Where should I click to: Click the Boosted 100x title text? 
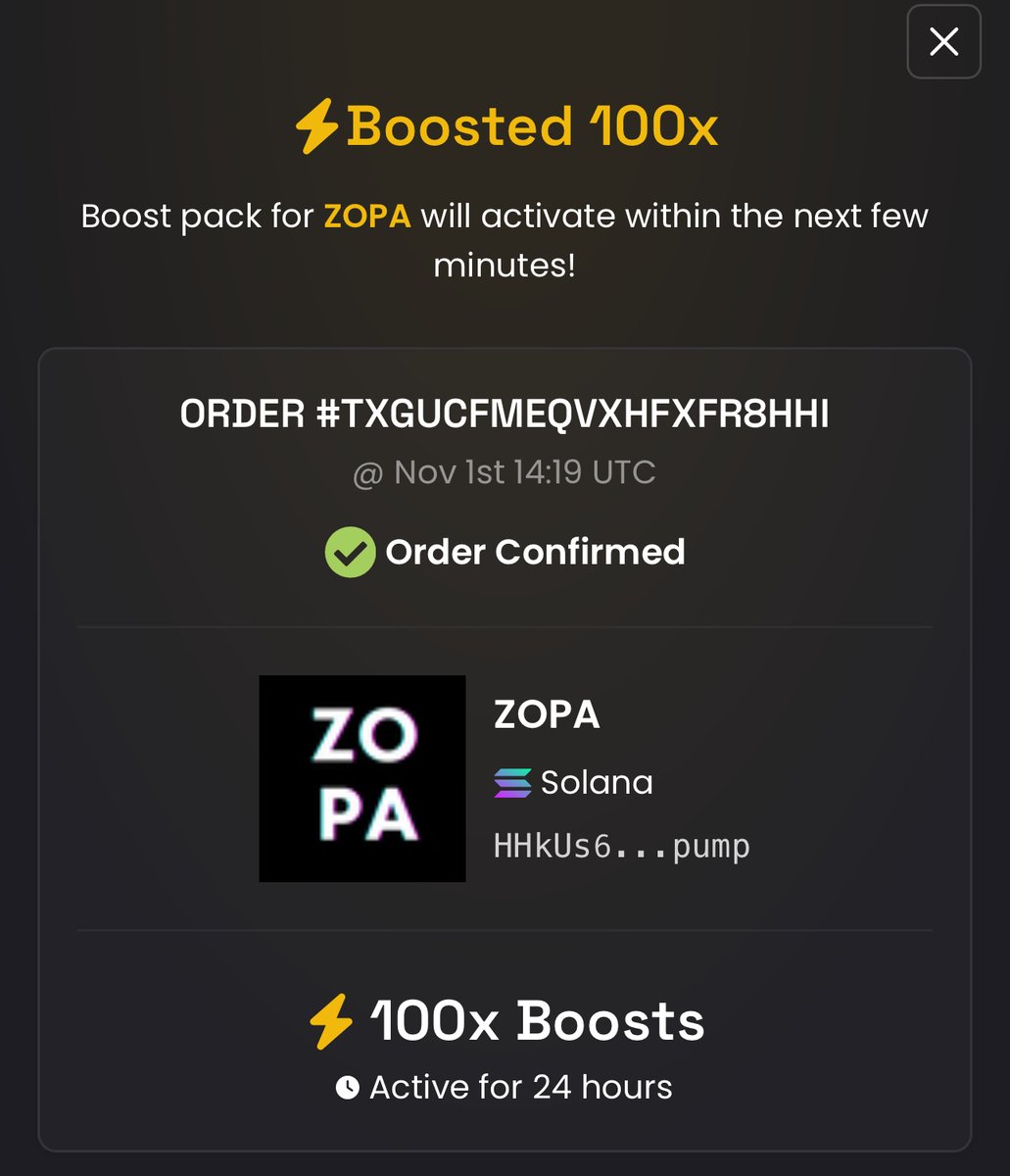pos(532,127)
